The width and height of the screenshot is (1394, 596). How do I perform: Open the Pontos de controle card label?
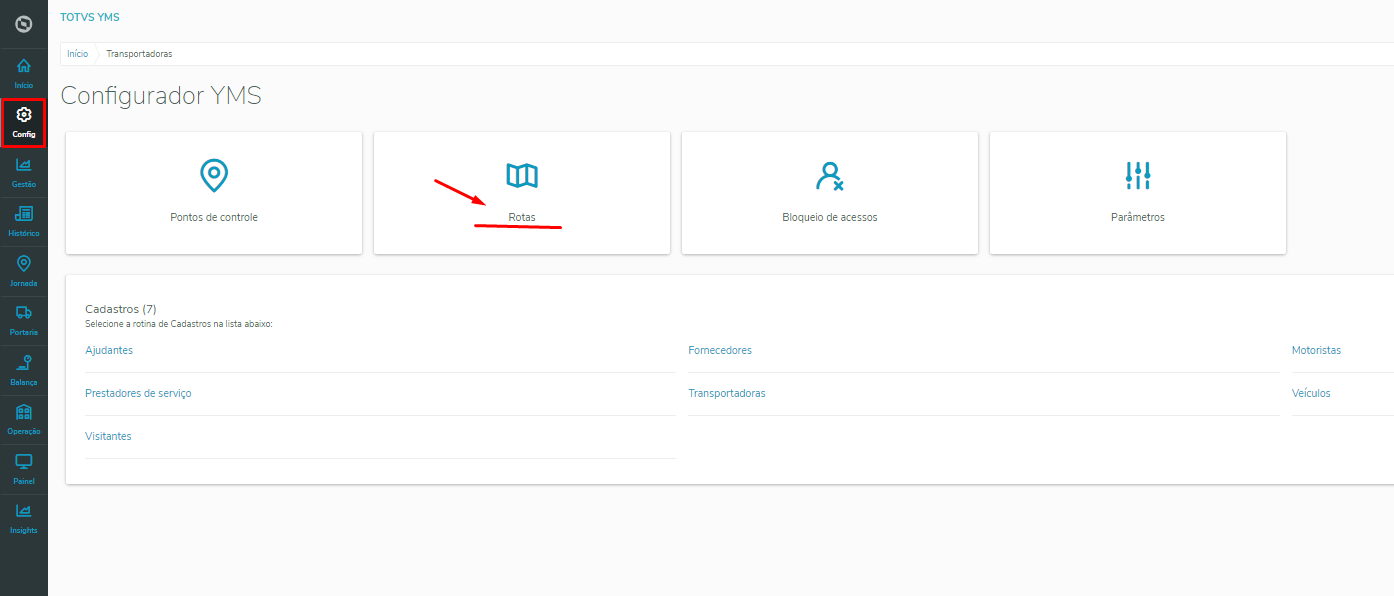214,217
